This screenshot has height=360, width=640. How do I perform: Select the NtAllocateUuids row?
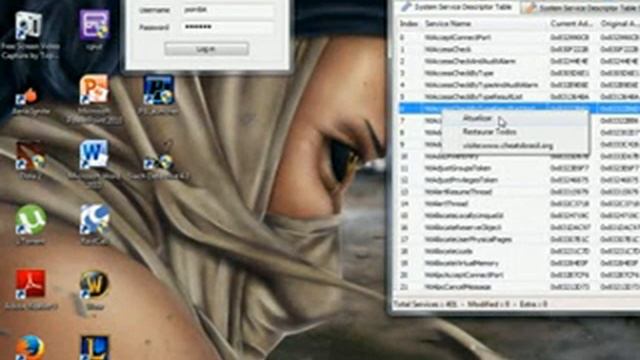(518, 251)
